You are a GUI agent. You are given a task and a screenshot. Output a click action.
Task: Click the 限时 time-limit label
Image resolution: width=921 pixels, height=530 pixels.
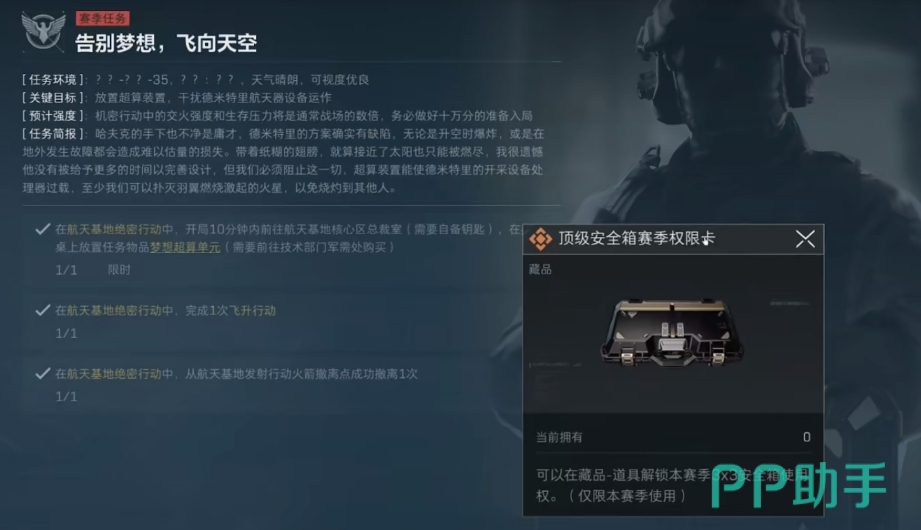(x=119, y=270)
